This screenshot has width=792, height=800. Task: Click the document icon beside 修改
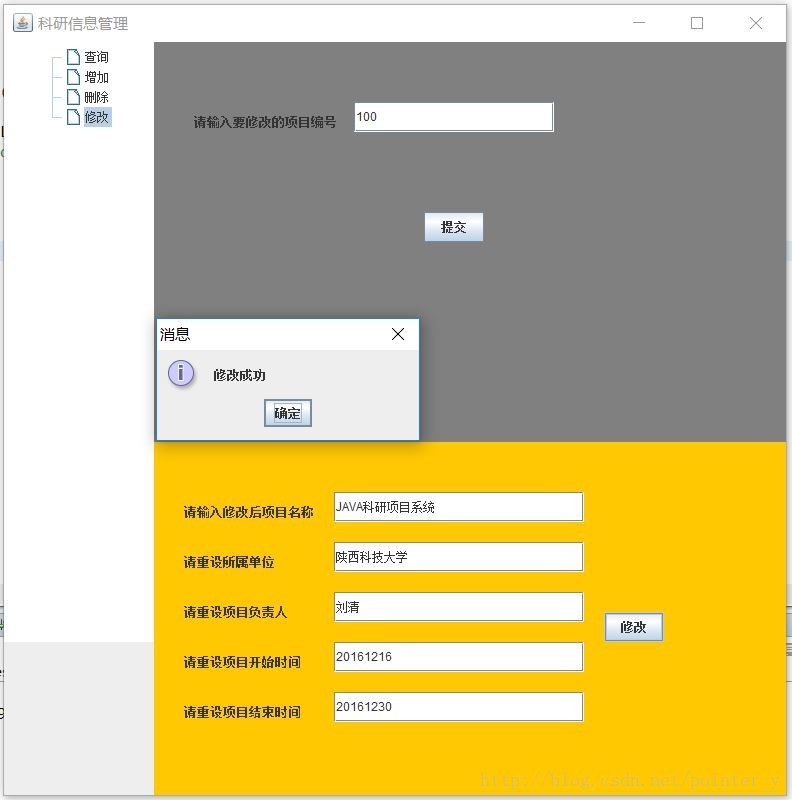click(x=73, y=117)
